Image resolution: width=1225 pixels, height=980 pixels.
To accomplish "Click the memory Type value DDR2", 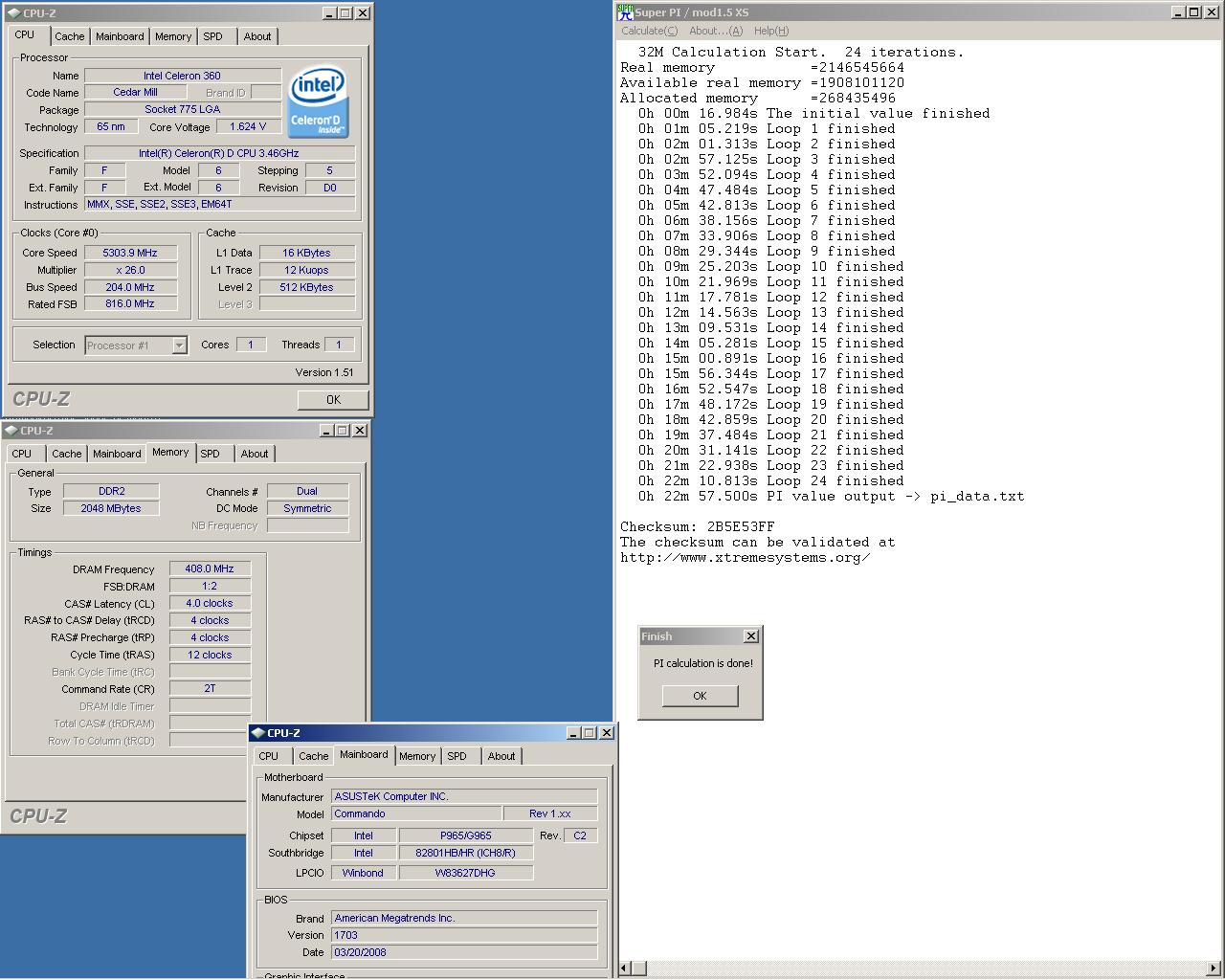I will [111, 491].
